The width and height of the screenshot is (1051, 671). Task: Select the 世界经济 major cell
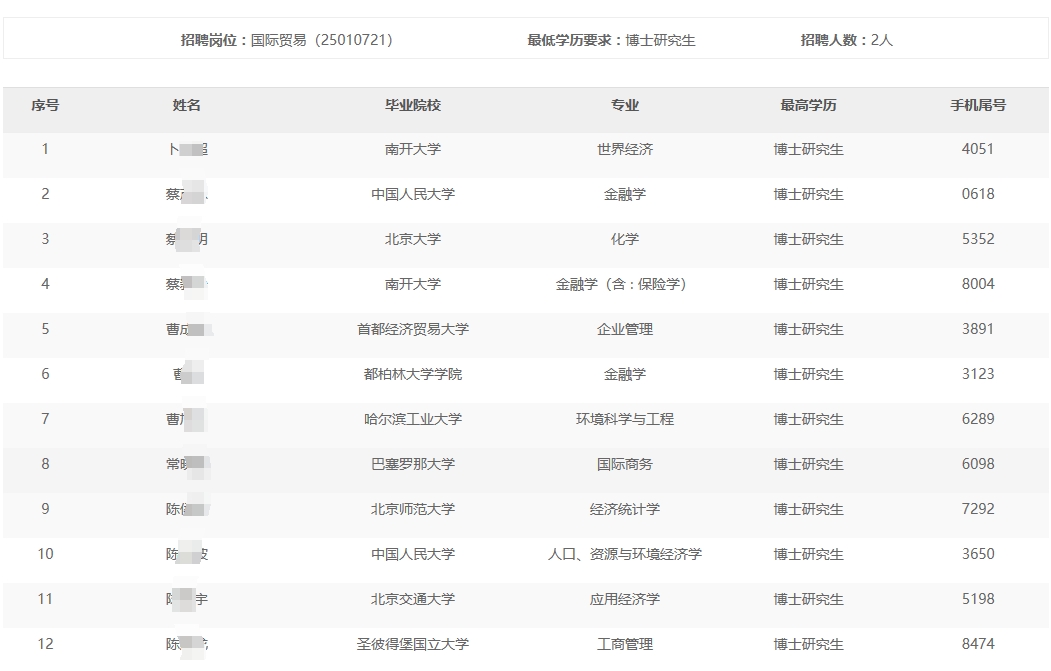pos(625,149)
